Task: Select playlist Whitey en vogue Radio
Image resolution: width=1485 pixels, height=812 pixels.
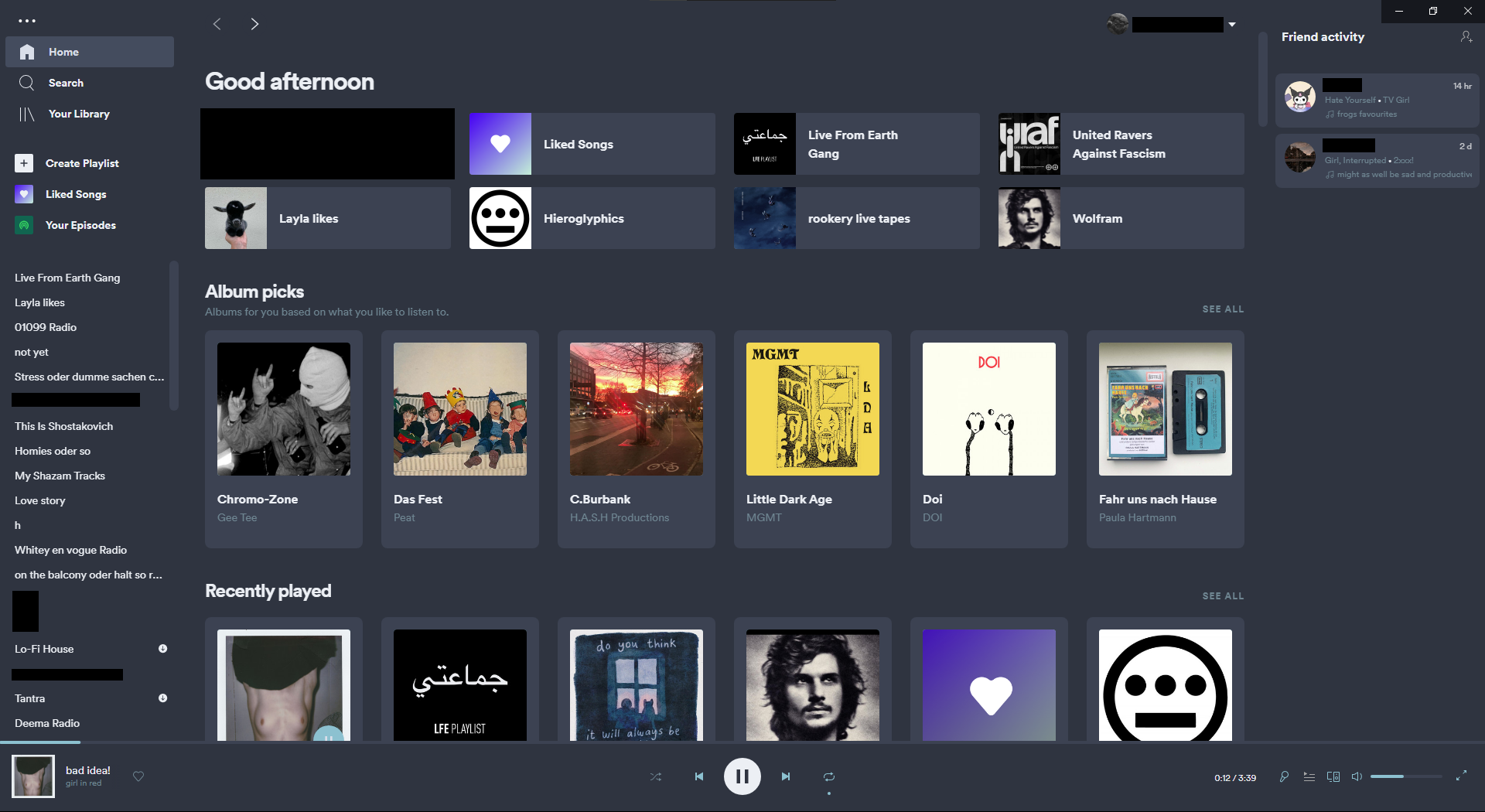Action: 70,550
